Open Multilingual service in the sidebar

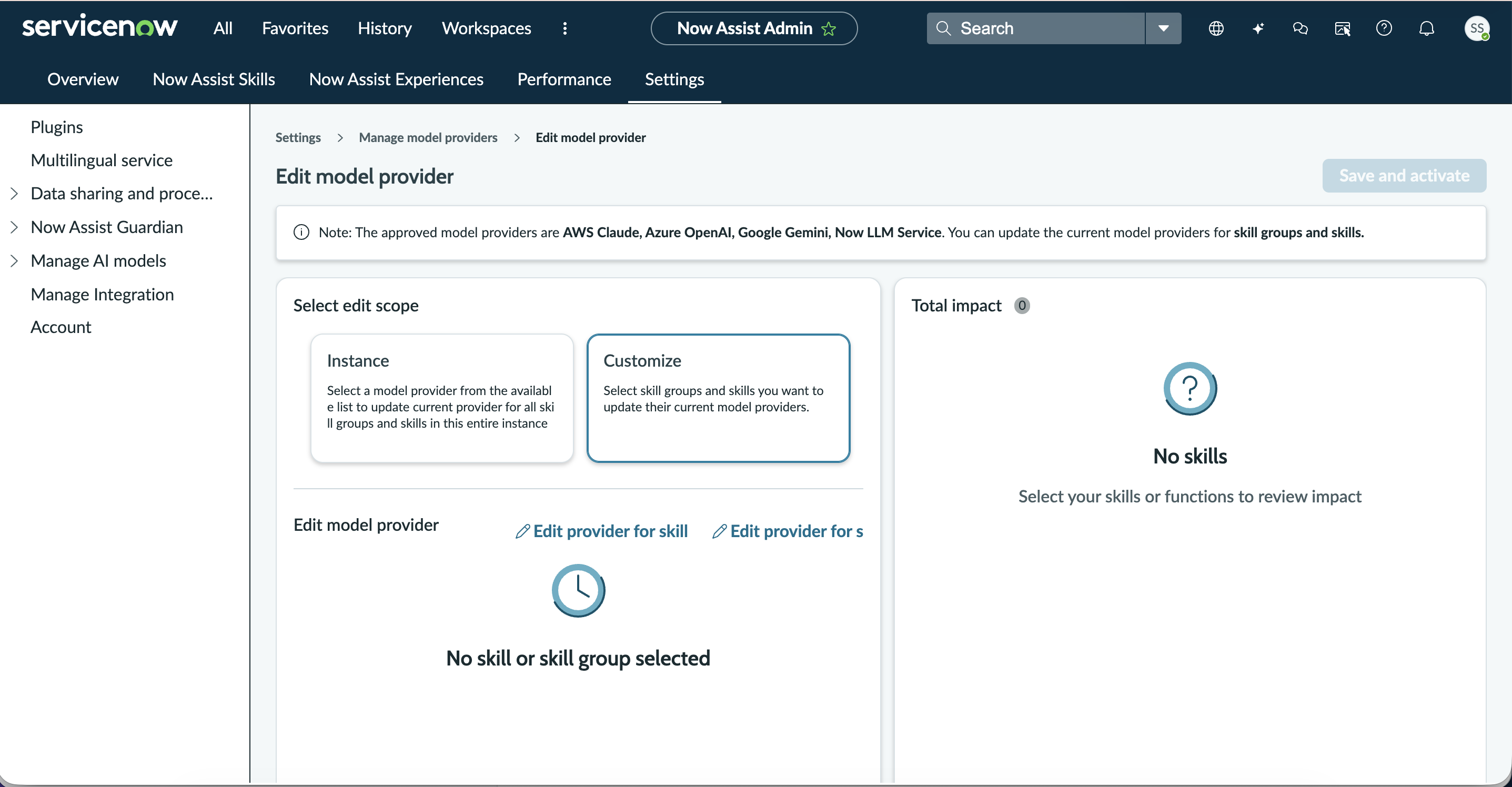tap(102, 160)
